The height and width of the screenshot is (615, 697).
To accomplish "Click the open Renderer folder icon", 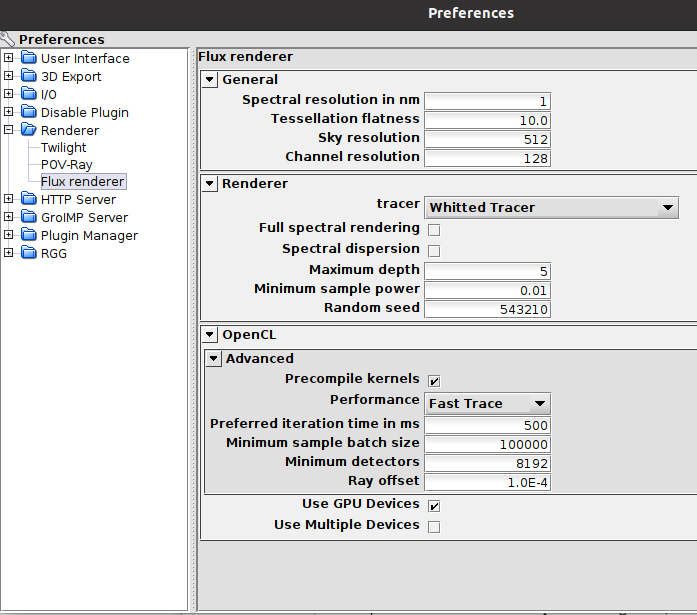I will click(28, 130).
